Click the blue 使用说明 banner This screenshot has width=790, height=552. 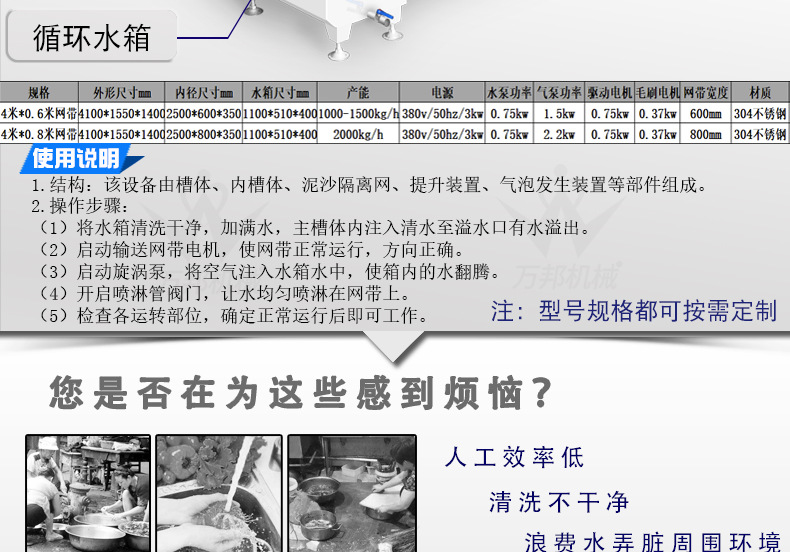pos(76,159)
